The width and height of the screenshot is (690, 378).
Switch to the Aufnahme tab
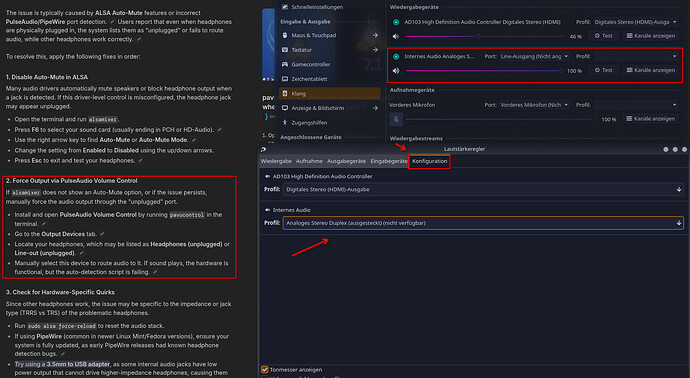click(309, 161)
